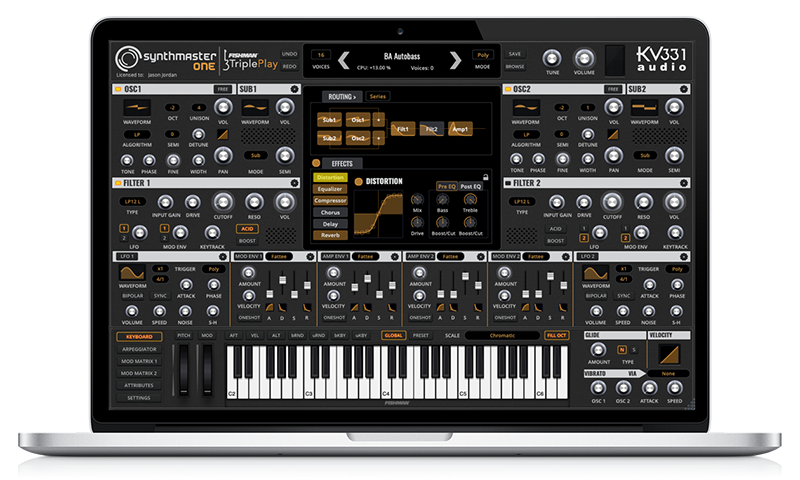Image resolution: width=800 pixels, height=480 pixels.
Task: Toggle LFO 1 BIPOLAR button
Action: (132, 296)
